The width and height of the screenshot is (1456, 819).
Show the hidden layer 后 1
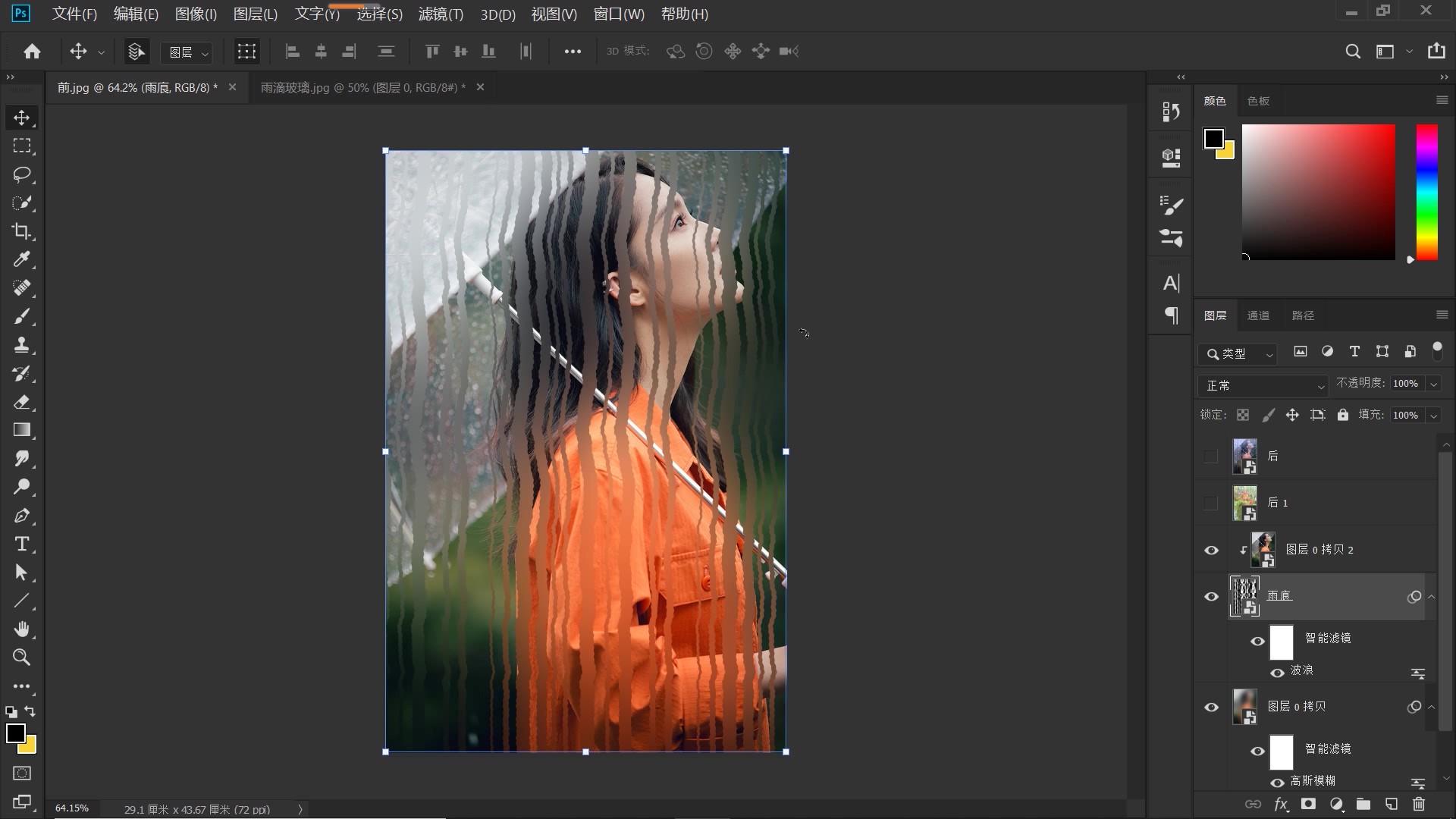(1210, 503)
